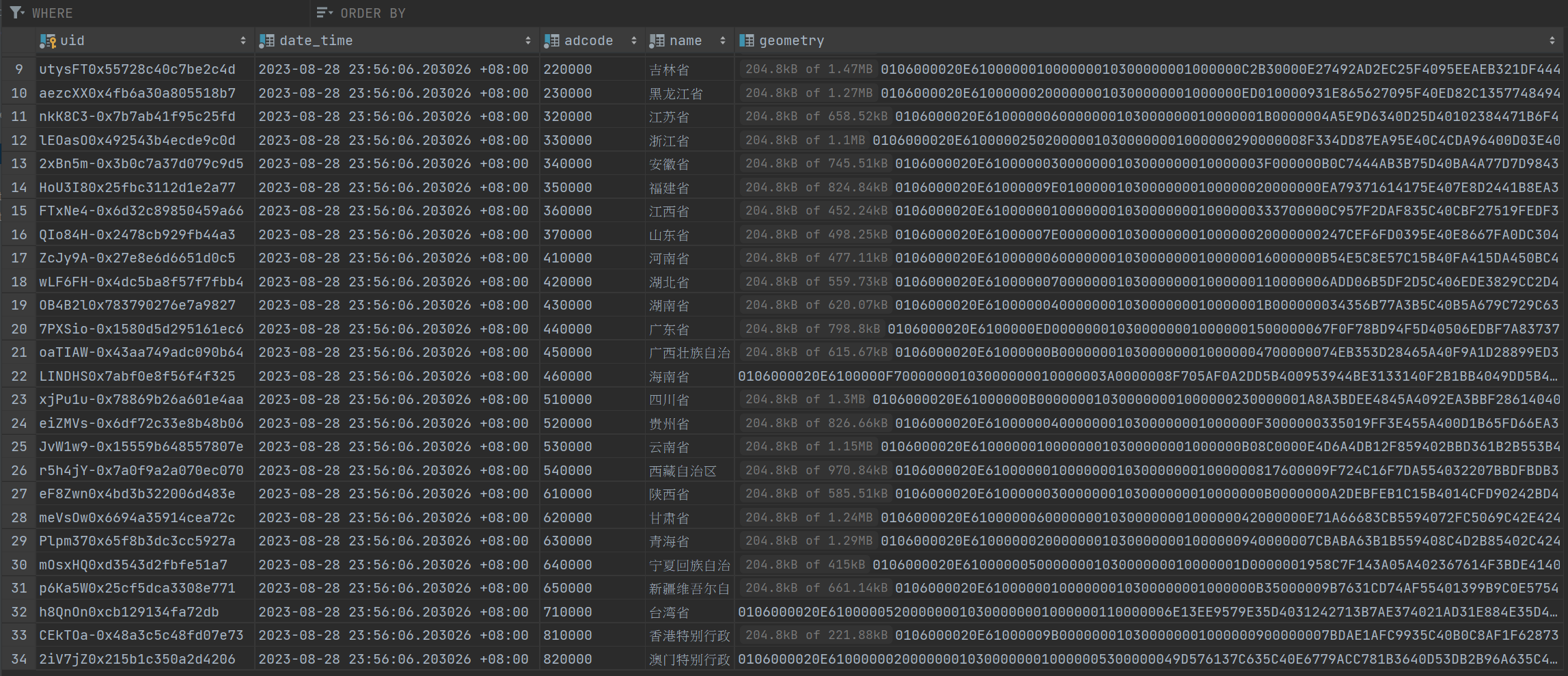Click name cell 福建省
The image size is (1568, 676).
690,187
